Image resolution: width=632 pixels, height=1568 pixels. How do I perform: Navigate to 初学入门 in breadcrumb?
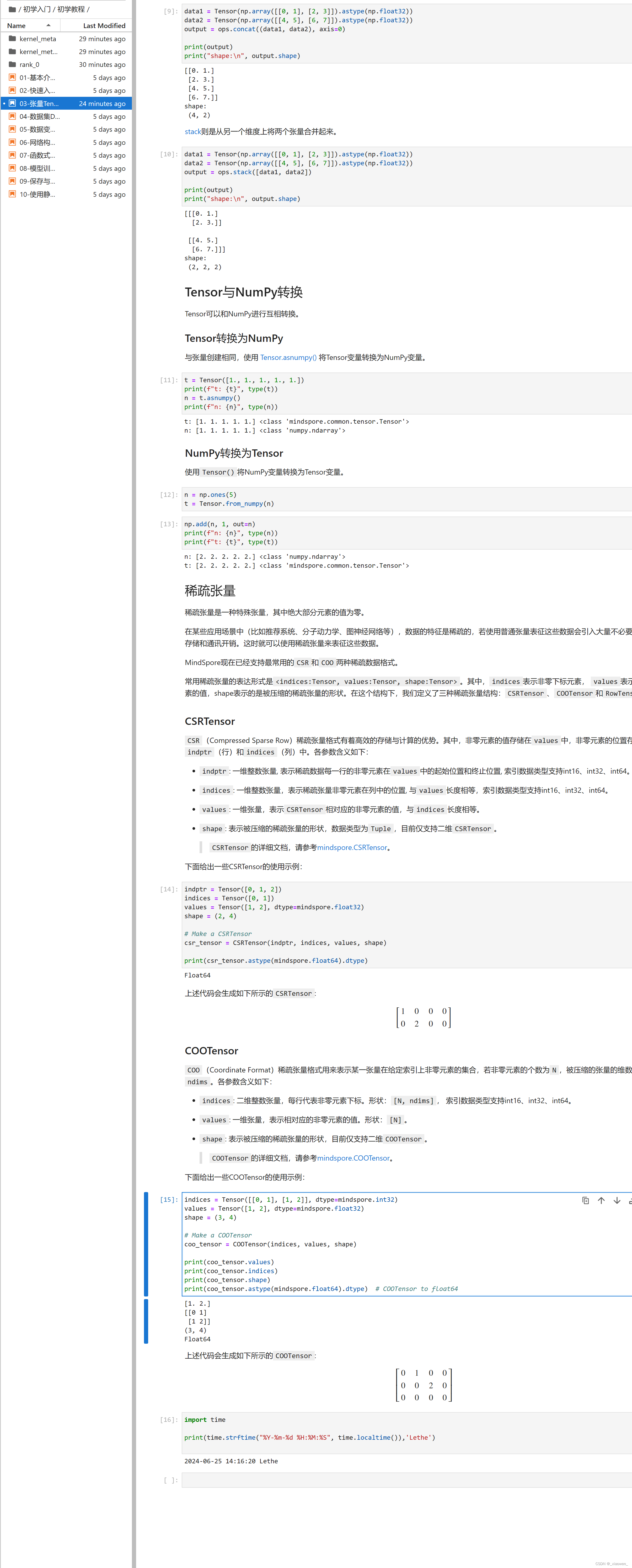[x=36, y=9]
